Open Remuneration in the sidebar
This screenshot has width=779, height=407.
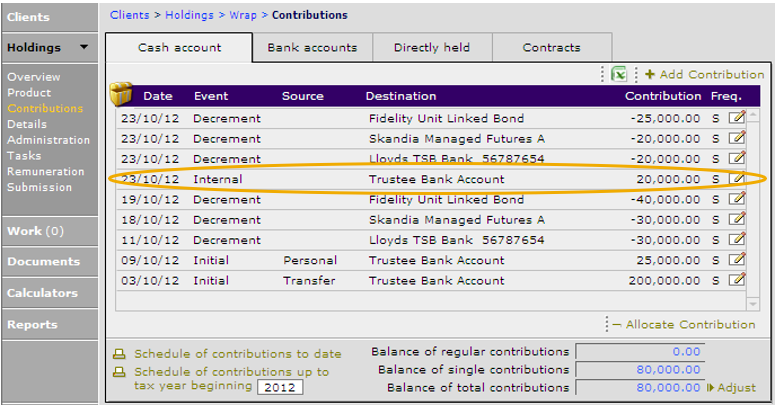point(46,171)
